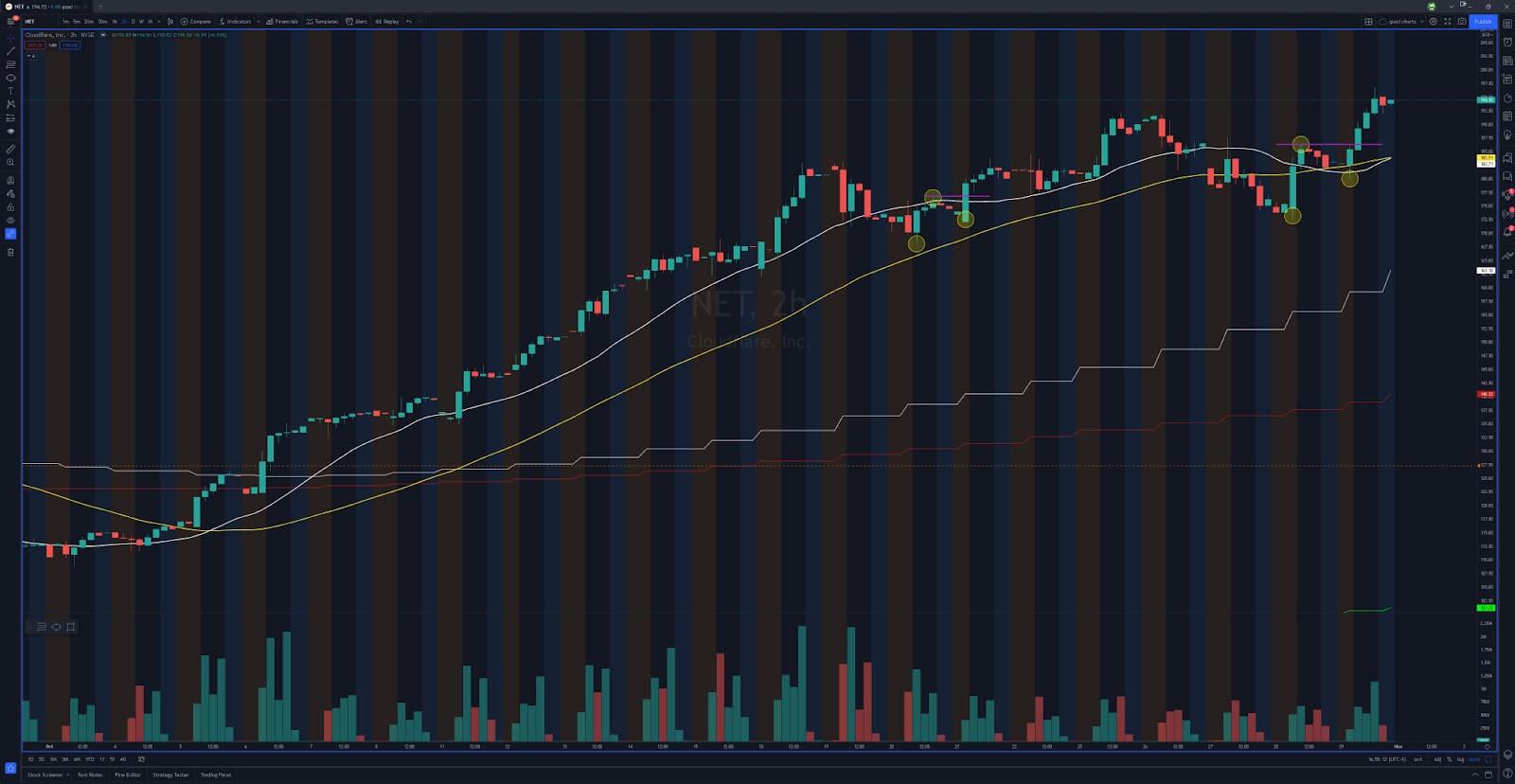Open the Templates button
Viewport: 1515px width, 784px height.
click(322, 21)
